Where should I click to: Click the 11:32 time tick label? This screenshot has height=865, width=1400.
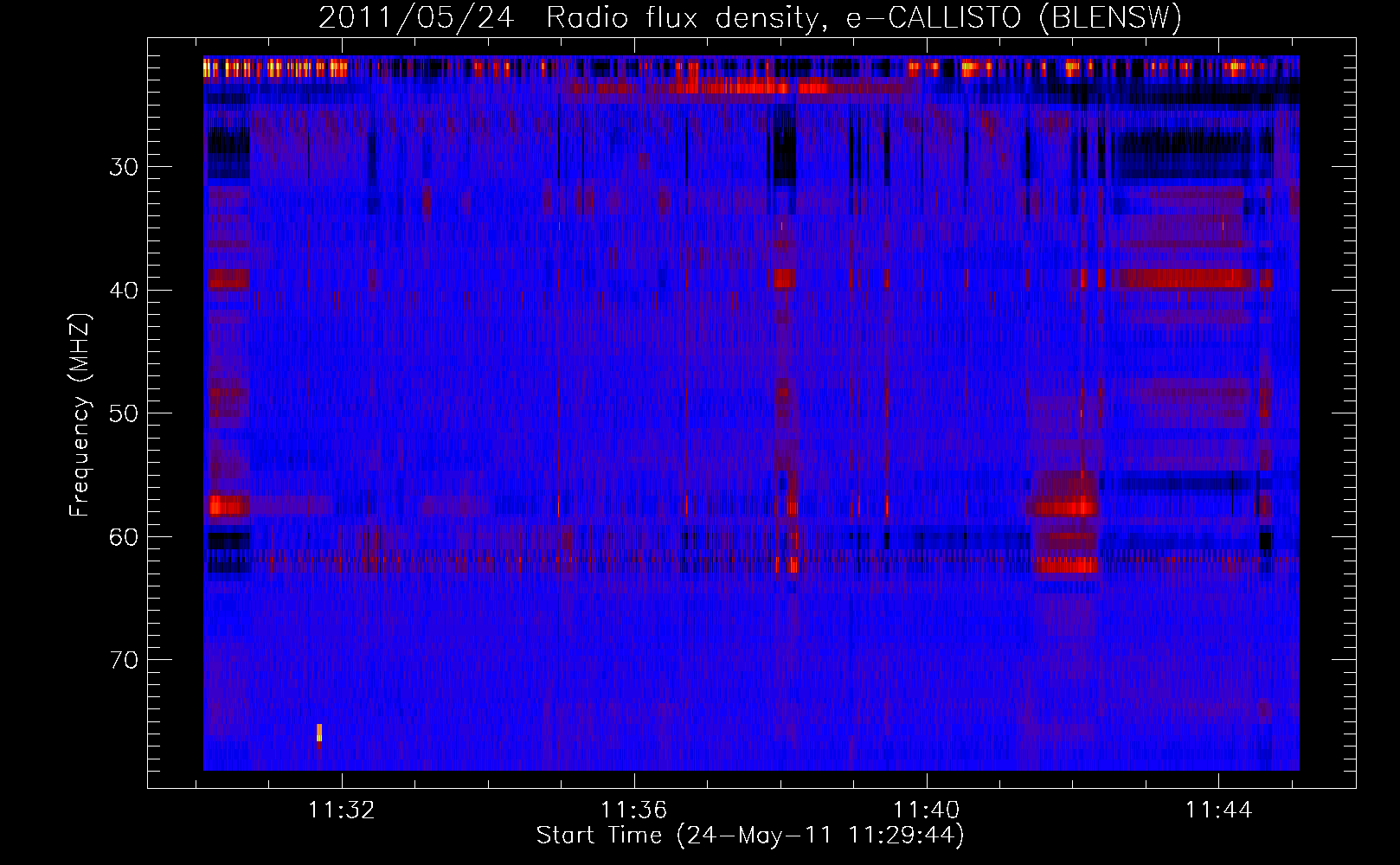point(342,811)
